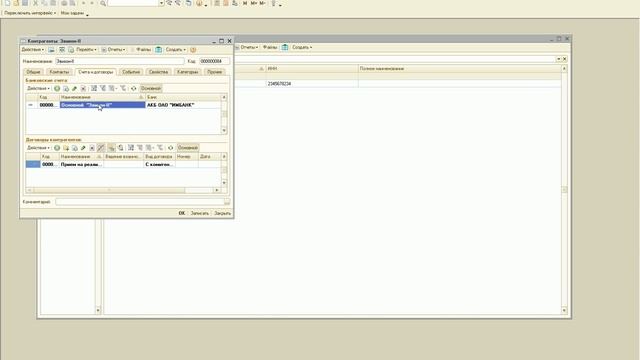Switch to the Общие tab
Image resolution: width=640 pixels, height=360 pixels.
pyautogui.click(x=33, y=72)
